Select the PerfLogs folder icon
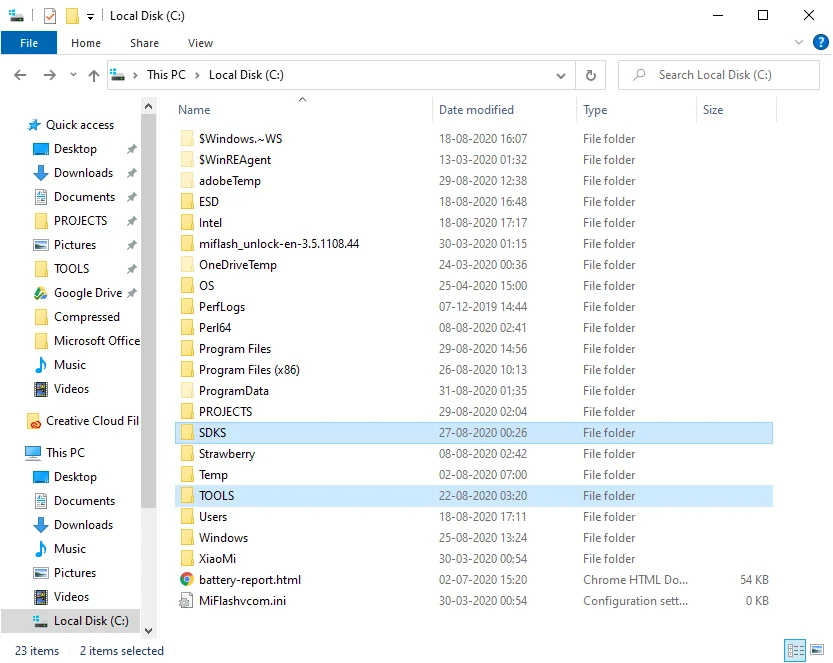Screen dimensions: 833x663 click(186, 307)
